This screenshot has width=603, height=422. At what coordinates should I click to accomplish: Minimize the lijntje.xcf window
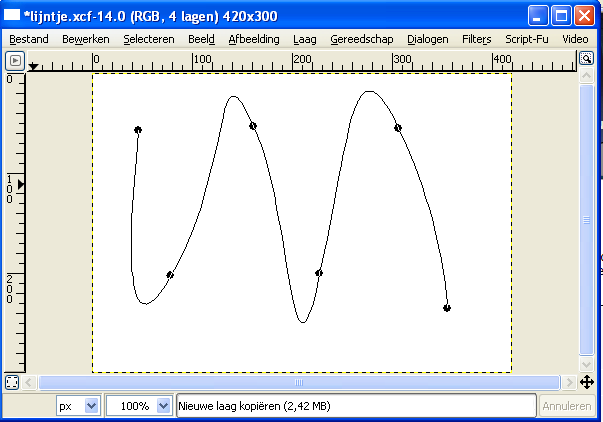(537, 16)
